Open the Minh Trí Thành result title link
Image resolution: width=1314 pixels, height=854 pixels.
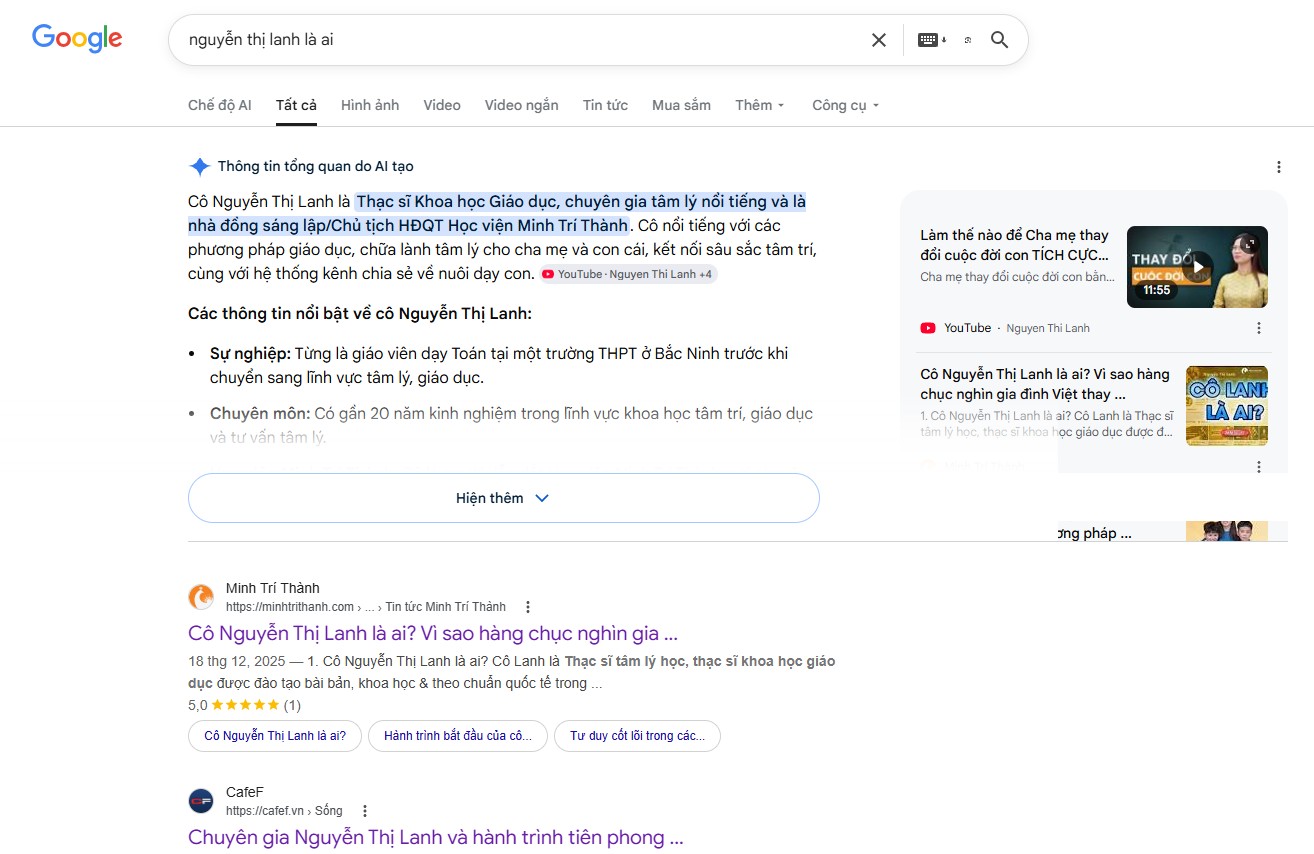[x=433, y=633]
